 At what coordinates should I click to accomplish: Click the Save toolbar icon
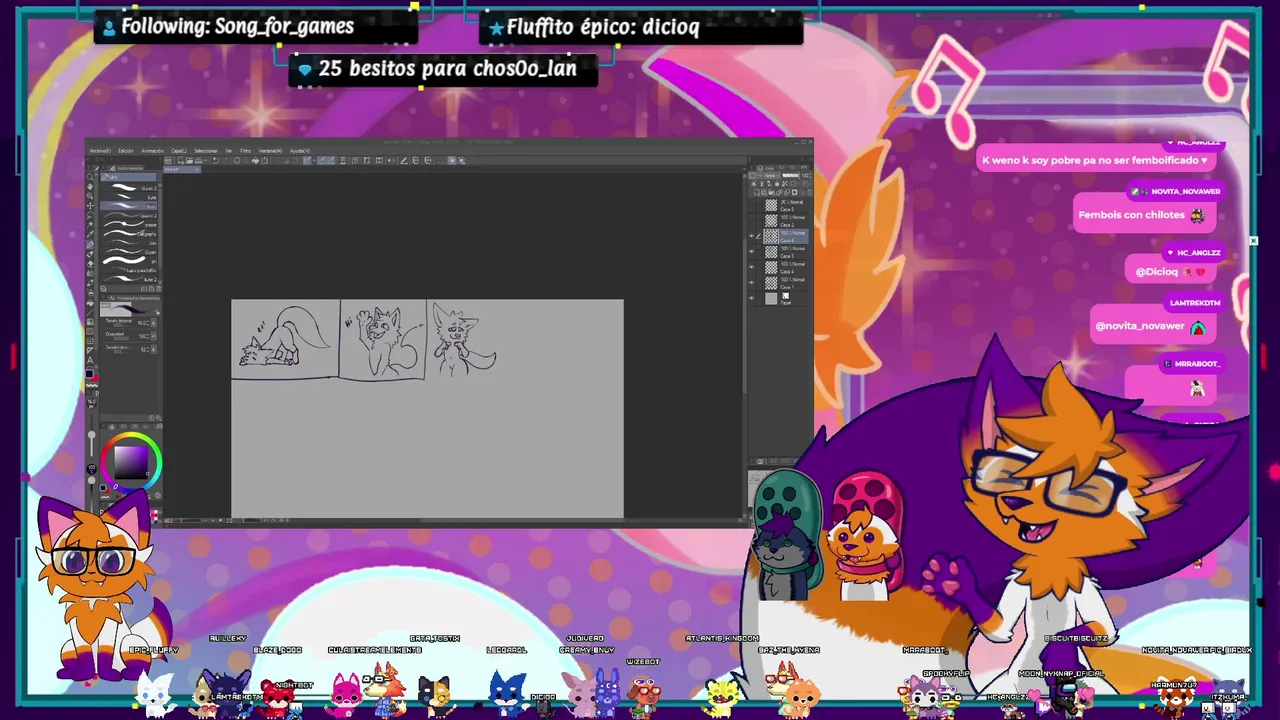tap(198, 161)
